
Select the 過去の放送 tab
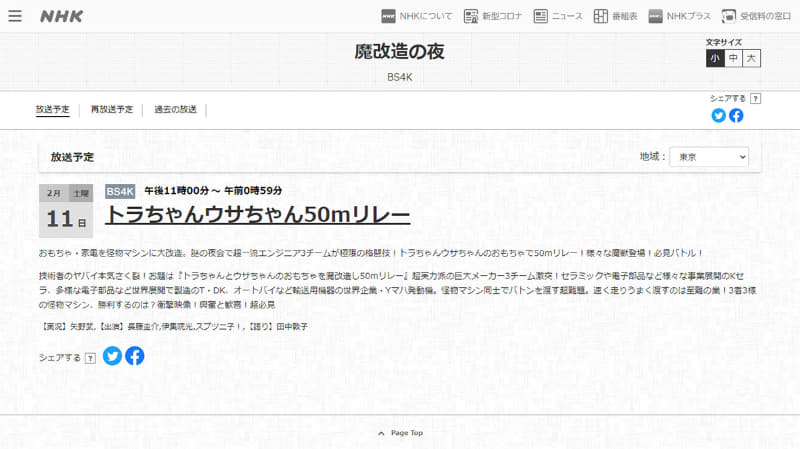[176, 109]
